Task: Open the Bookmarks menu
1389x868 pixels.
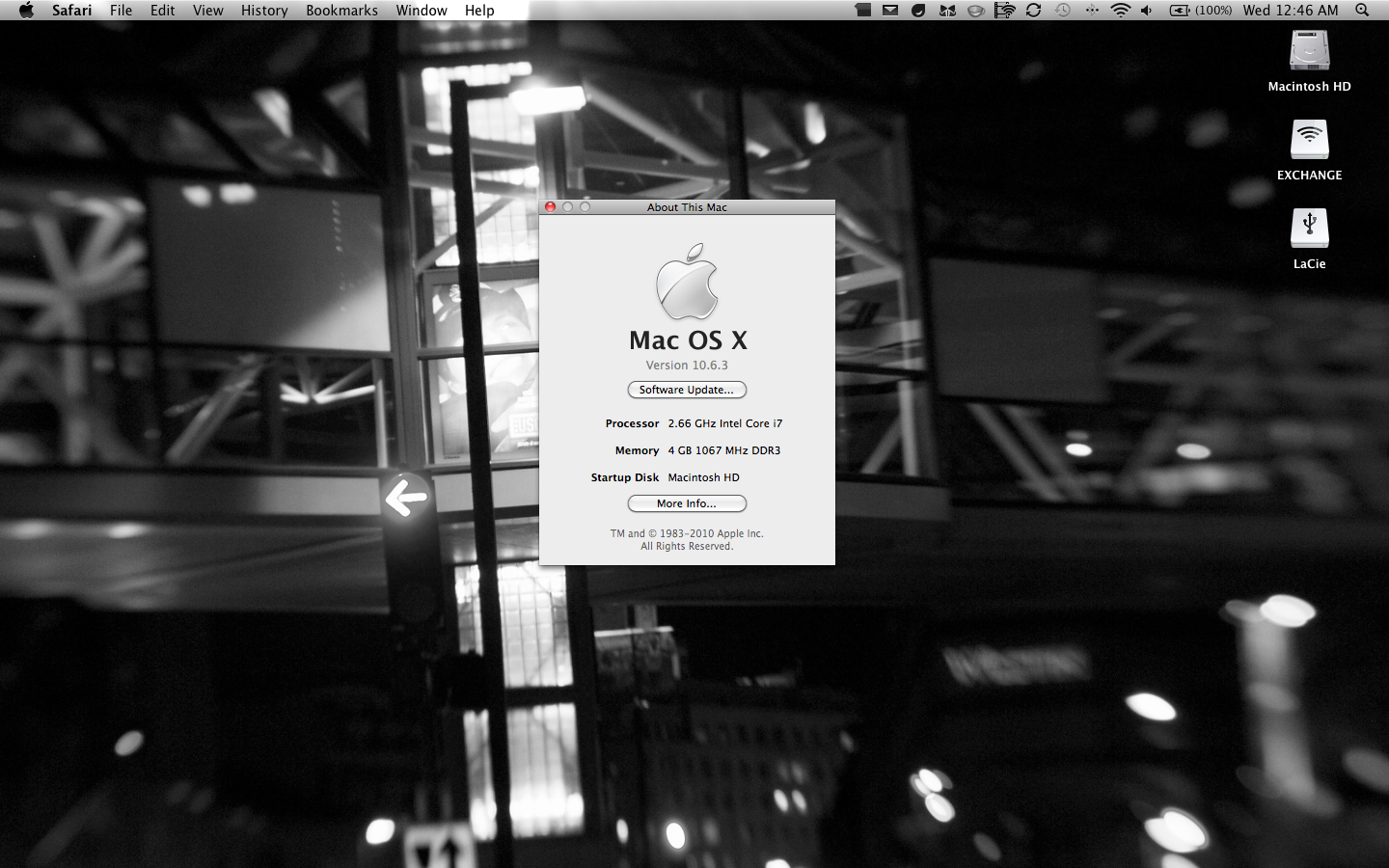Action: (341, 10)
